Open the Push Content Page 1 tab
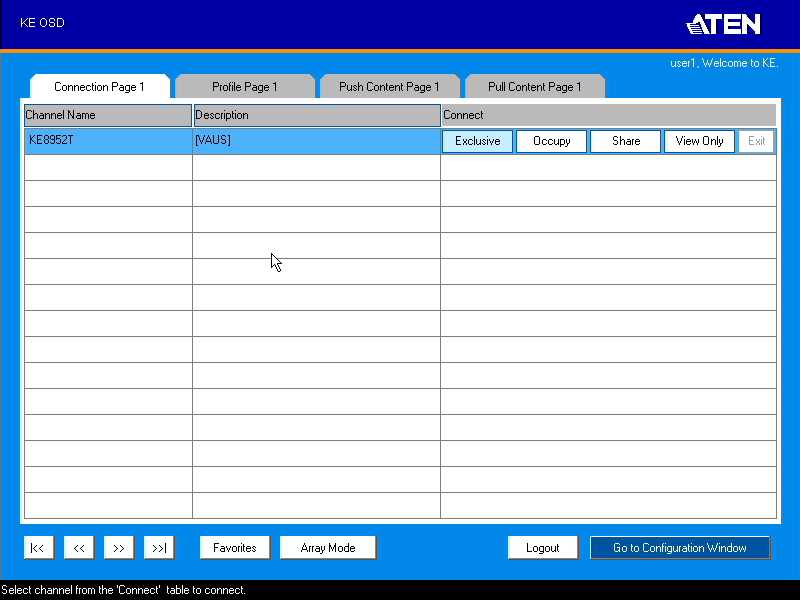The width and height of the screenshot is (800, 600). pos(389,87)
